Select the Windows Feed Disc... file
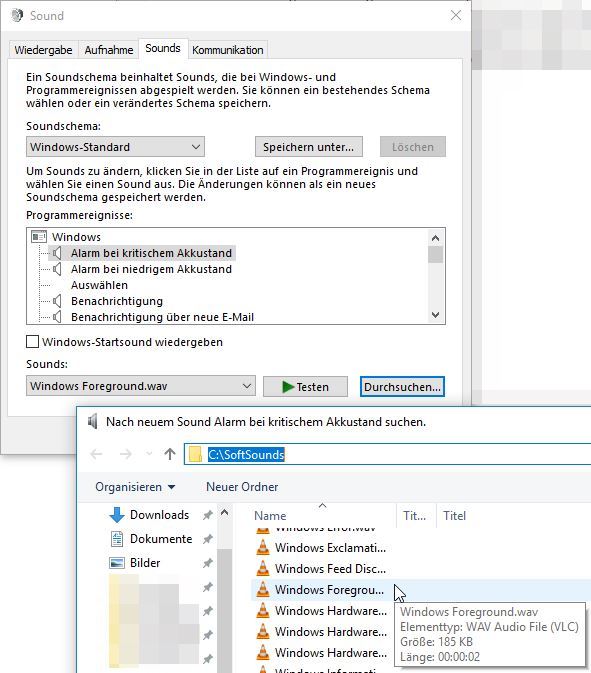 (x=330, y=569)
